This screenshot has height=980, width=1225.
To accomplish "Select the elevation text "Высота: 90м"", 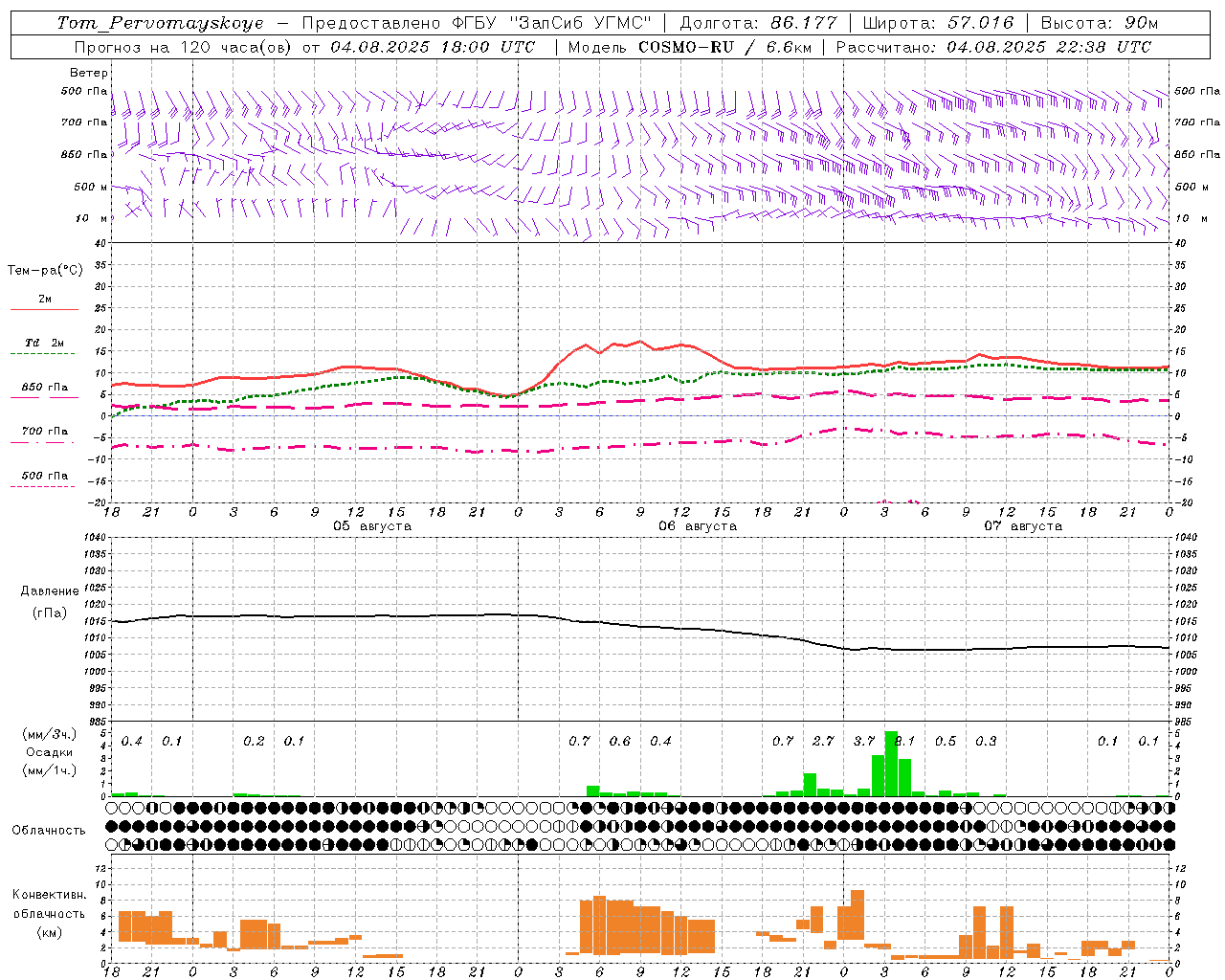I will tap(1099, 23).
